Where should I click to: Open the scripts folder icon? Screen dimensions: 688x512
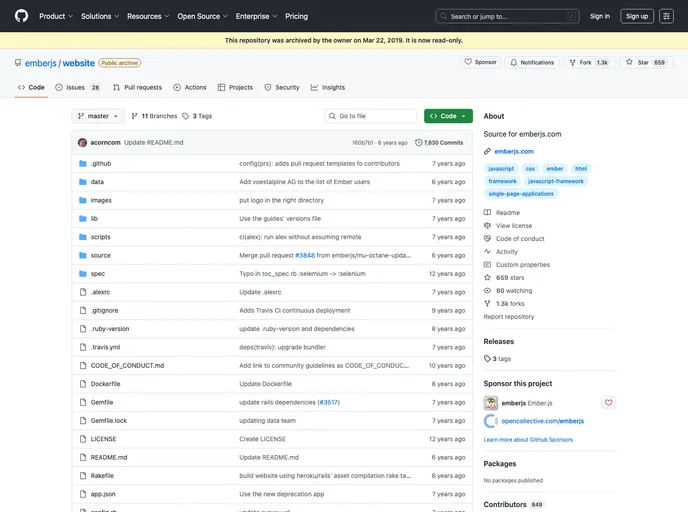(x=82, y=237)
